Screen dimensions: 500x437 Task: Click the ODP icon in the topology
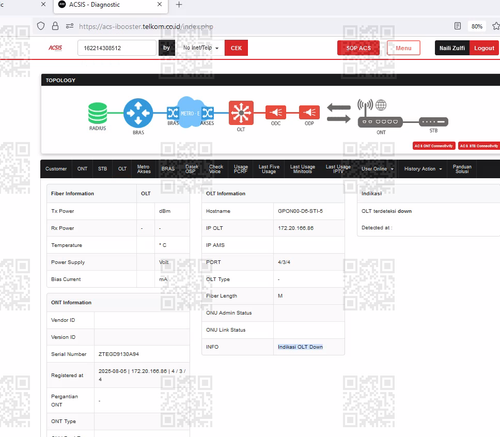point(309,112)
